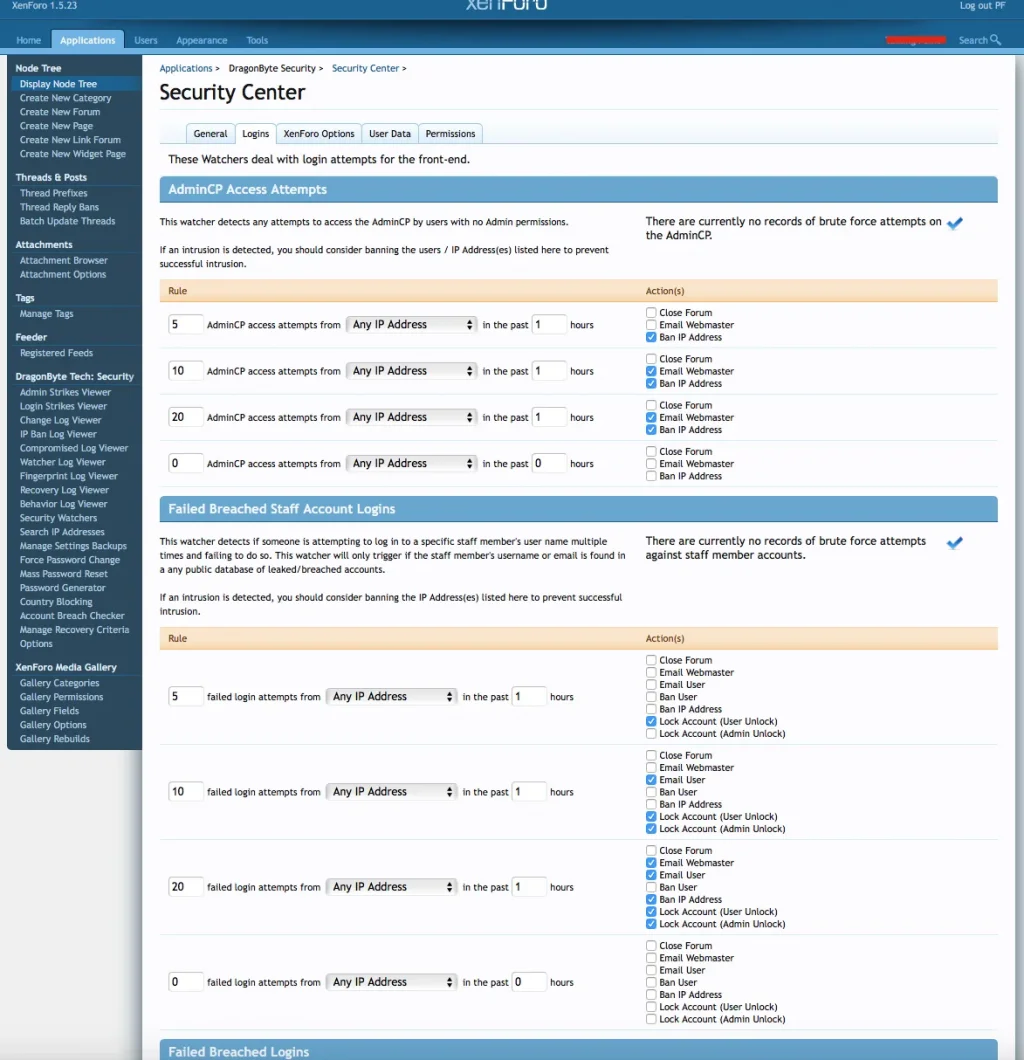
Task: Open Attachment Browser in sidebar
Action: [x=64, y=260]
